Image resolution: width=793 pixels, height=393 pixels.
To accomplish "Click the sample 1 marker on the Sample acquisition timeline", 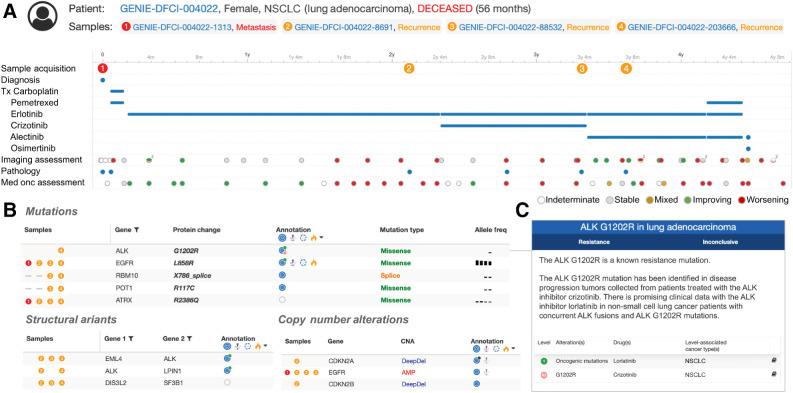I will click(103, 68).
